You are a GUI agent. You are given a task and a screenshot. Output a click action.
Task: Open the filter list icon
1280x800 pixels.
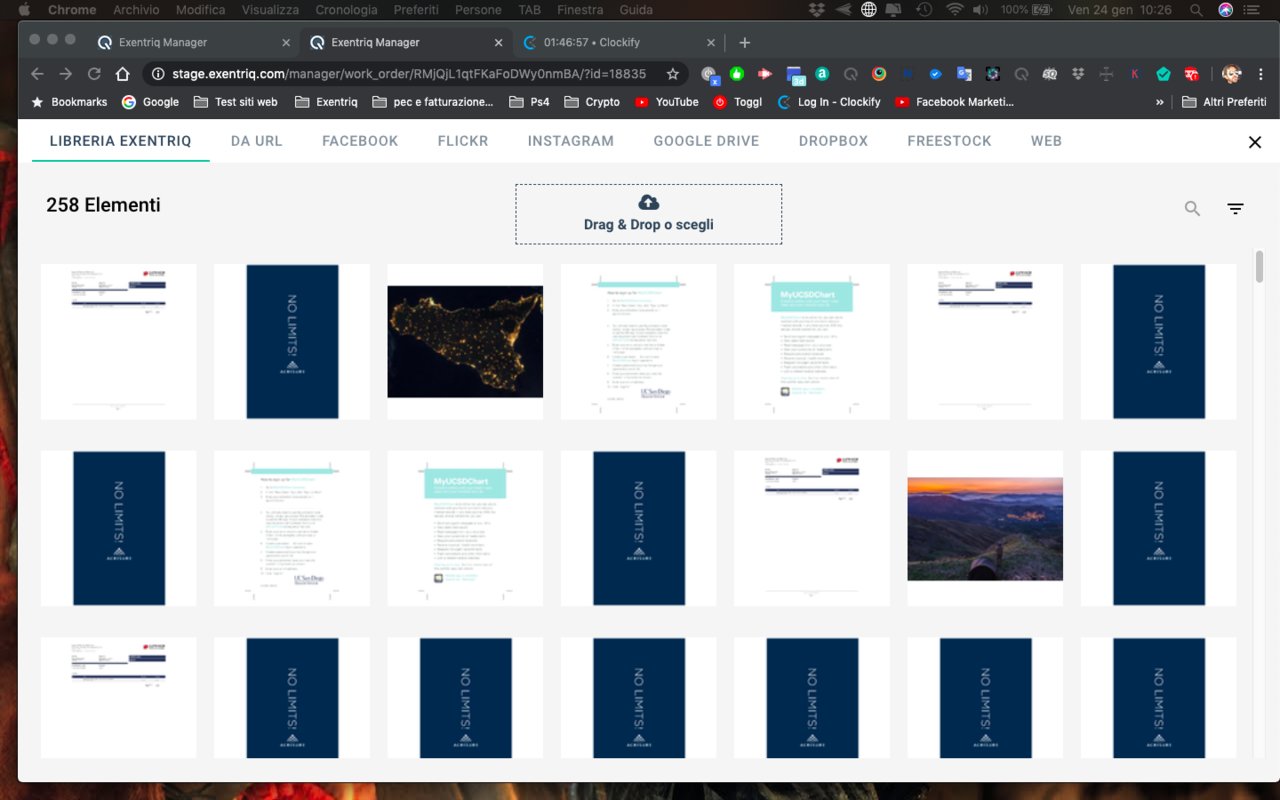point(1236,209)
